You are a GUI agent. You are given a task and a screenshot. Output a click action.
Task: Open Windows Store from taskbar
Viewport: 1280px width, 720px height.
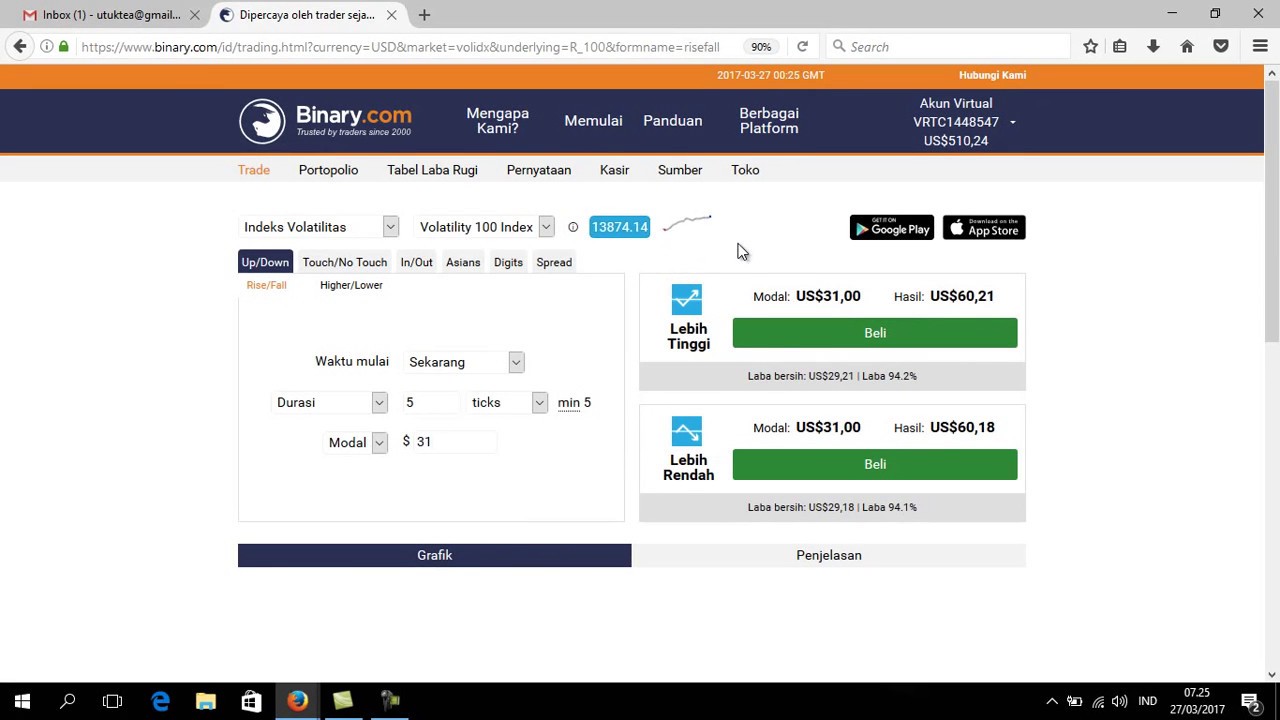tap(251, 701)
